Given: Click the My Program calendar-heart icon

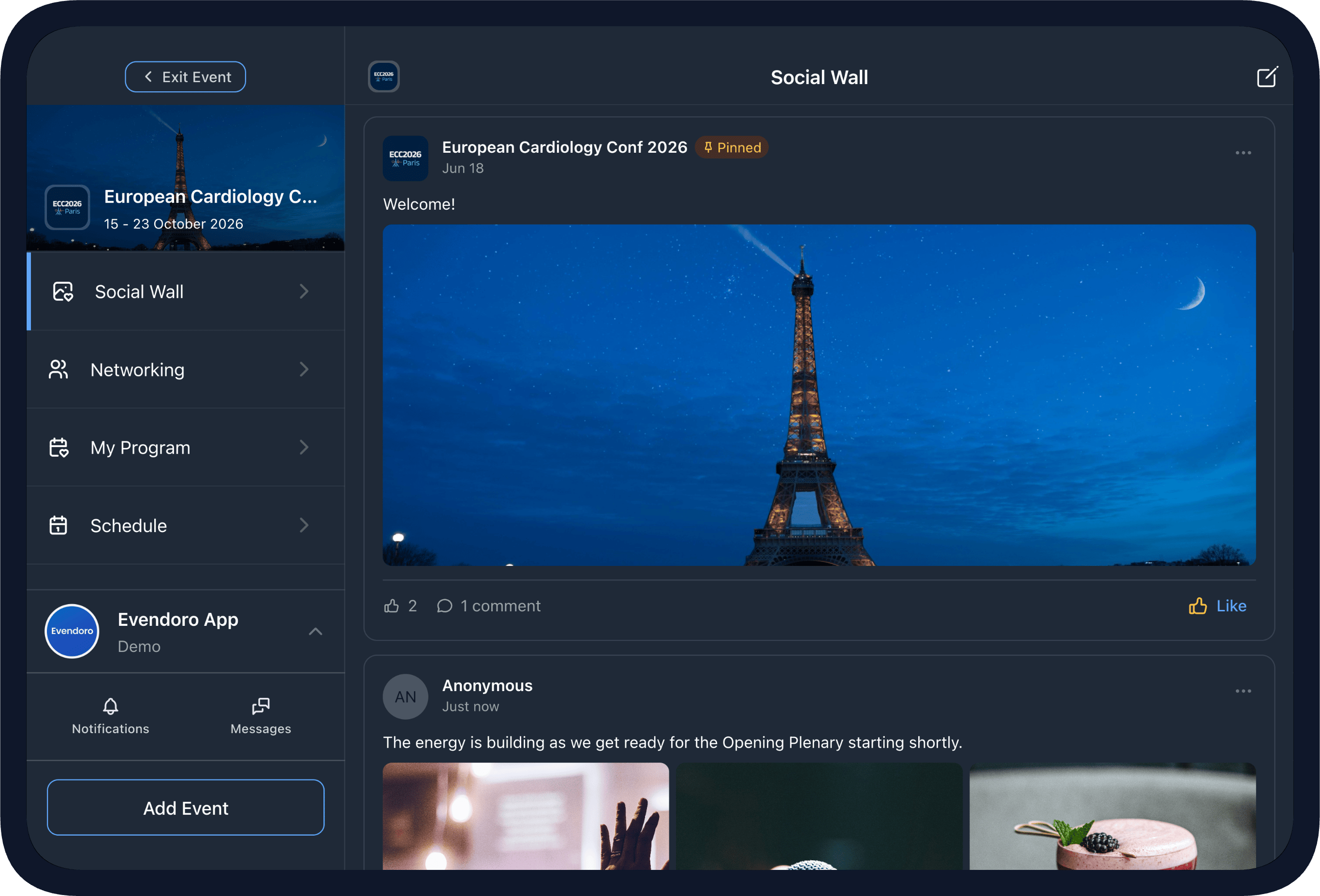Looking at the screenshot, I should pyautogui.click(x=59, y=448).
